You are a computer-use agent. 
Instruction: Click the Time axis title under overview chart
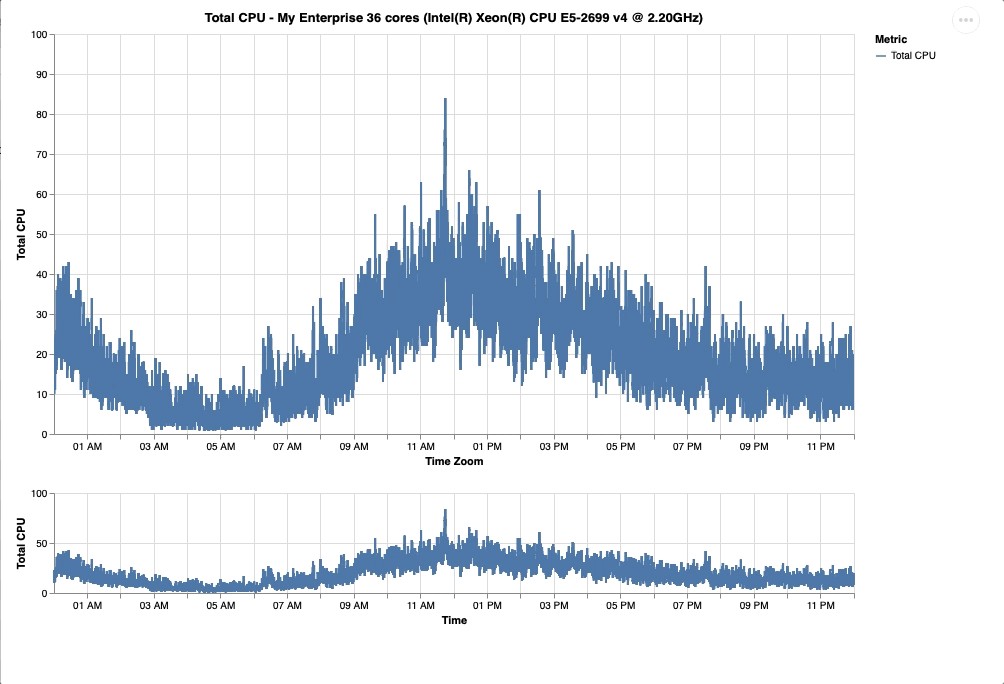coord(454,620)
